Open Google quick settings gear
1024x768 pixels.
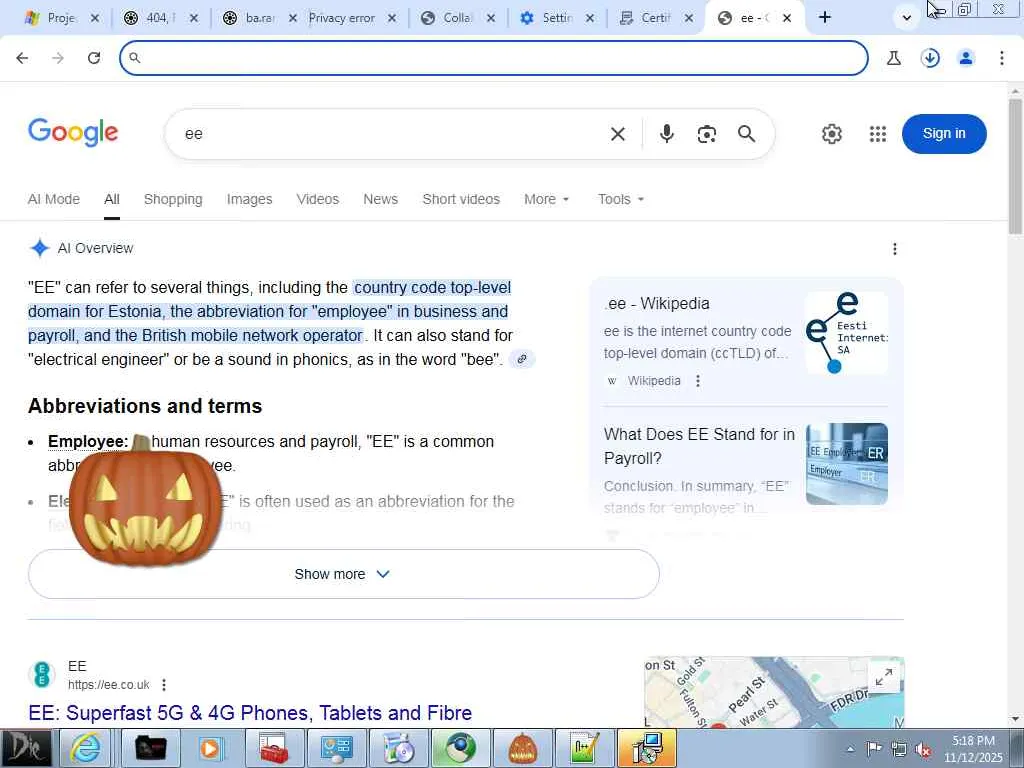(831, 134)
